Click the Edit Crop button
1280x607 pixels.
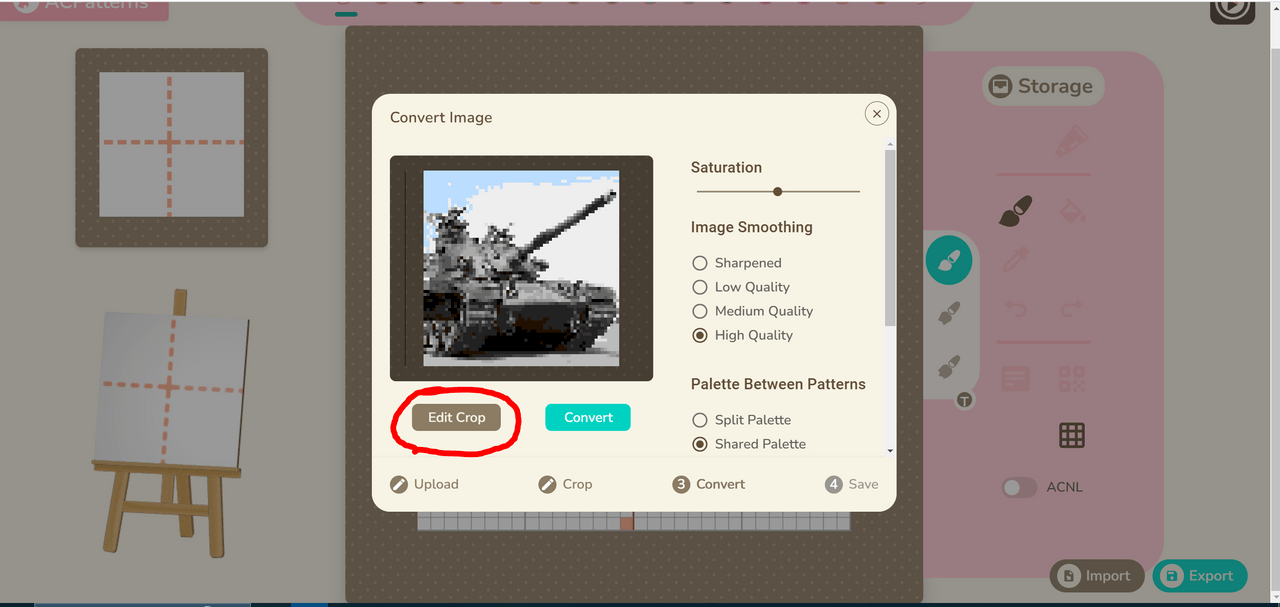(457, 417)
